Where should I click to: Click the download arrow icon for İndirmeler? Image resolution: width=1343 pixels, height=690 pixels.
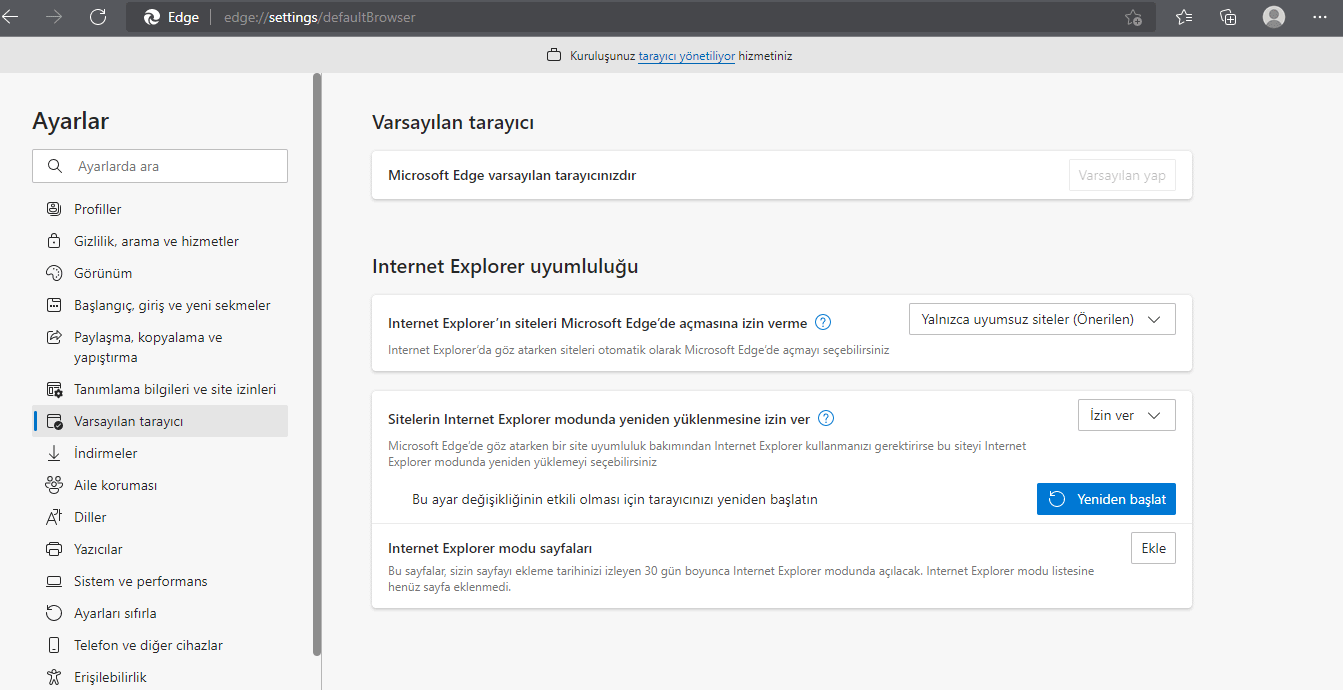tap(54, 453)
